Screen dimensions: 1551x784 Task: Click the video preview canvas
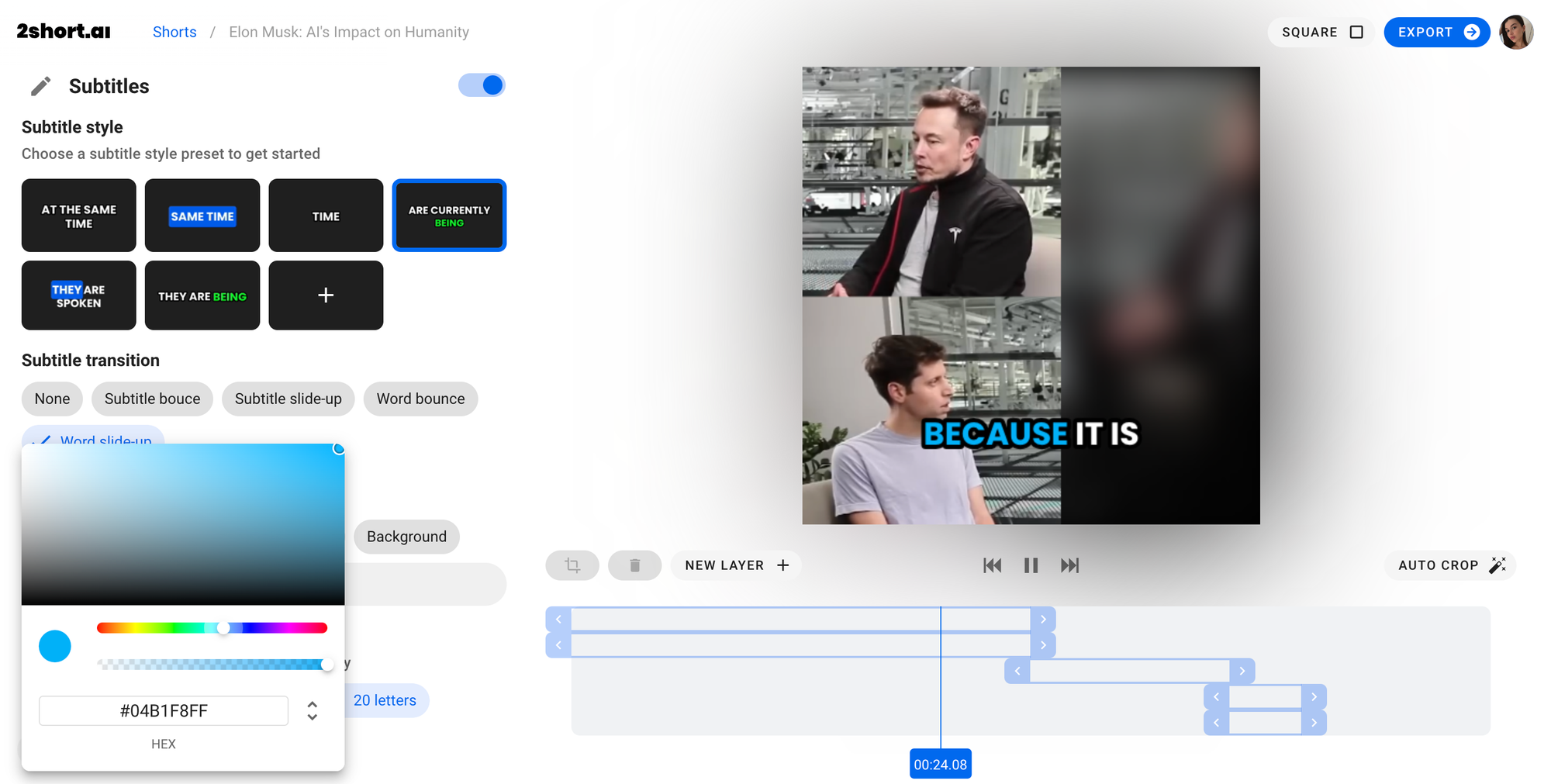1031,295
